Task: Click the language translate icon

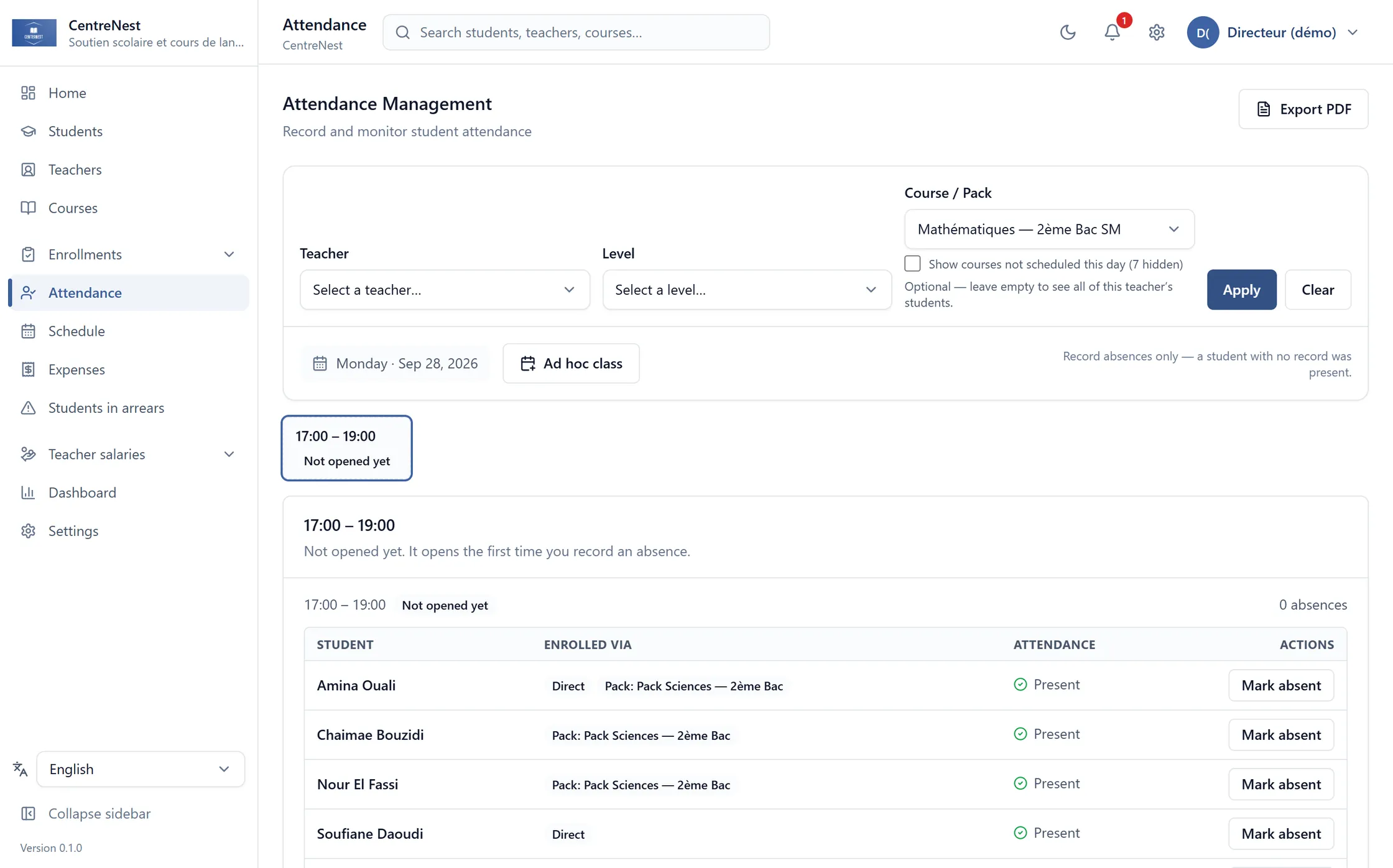Action: point(20,769)
